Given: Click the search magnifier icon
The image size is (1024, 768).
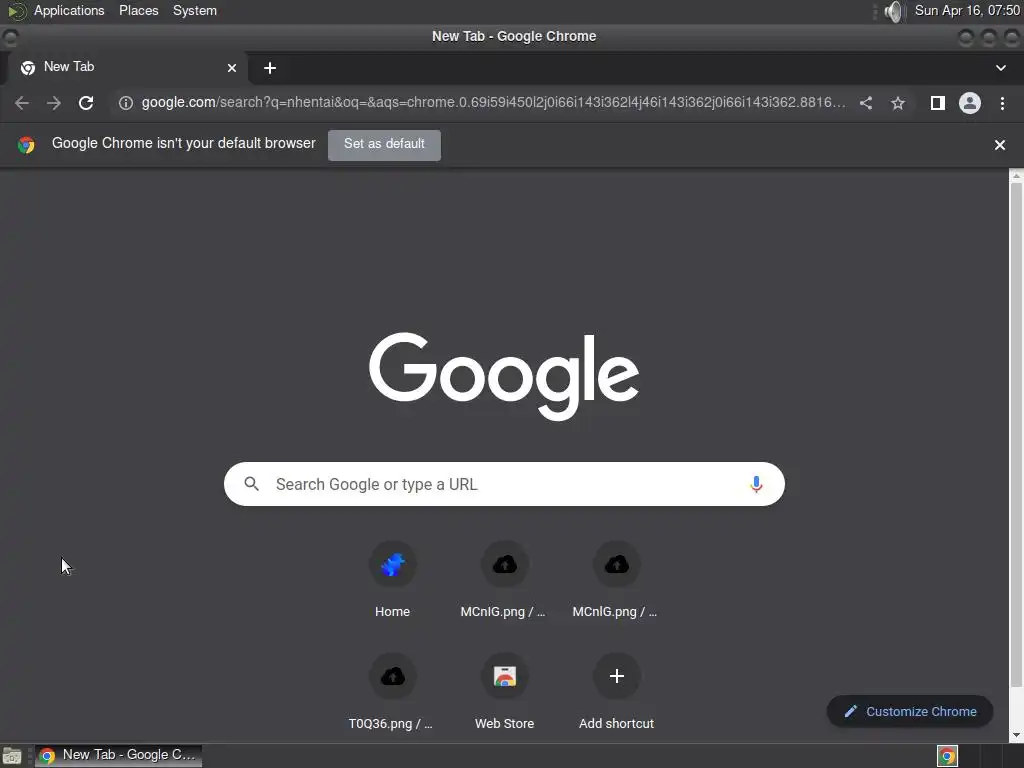Looking at the screenshot, I should 251,484.
